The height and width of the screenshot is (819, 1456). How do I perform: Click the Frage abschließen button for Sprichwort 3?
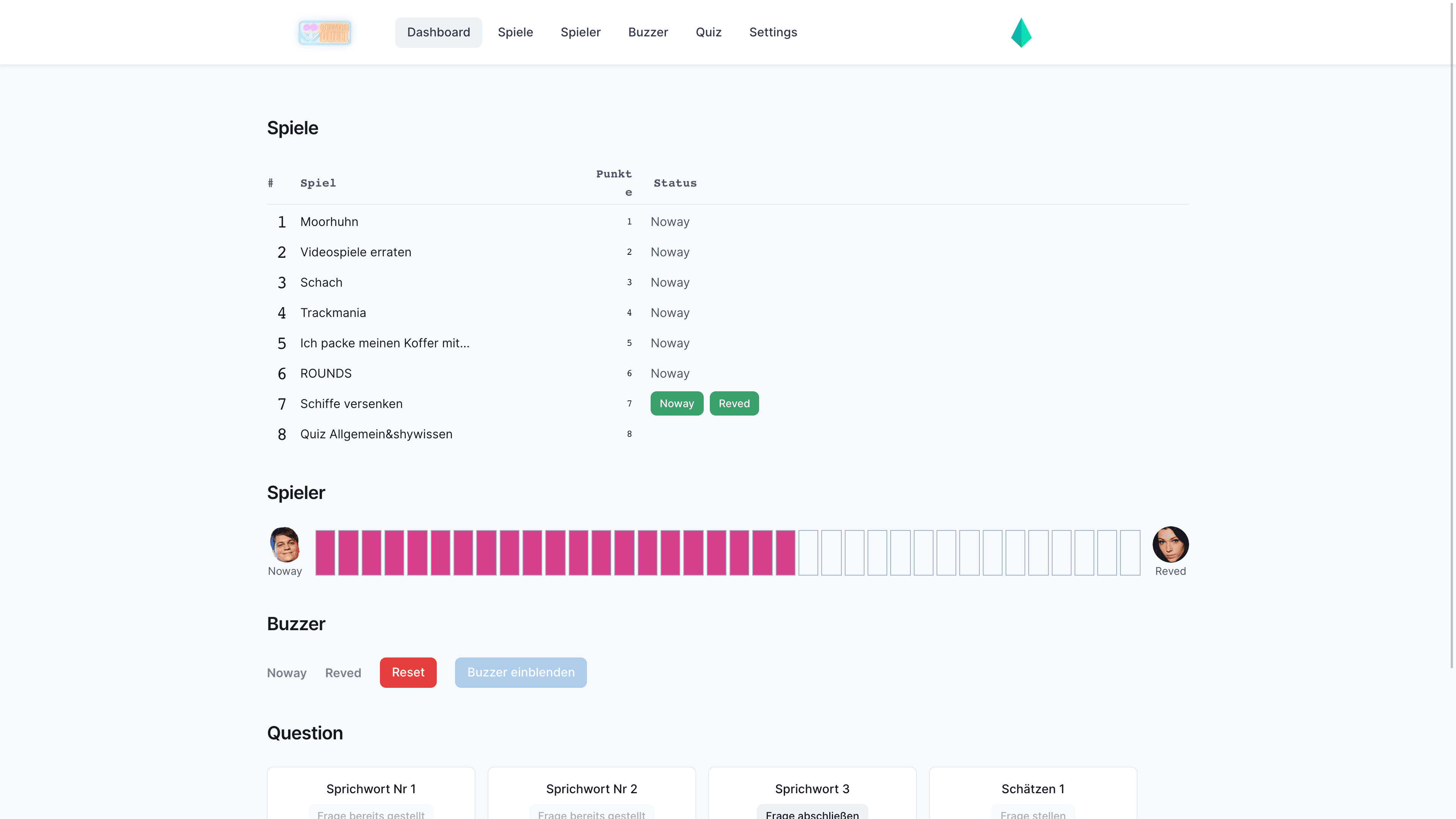tap(812, 813)
